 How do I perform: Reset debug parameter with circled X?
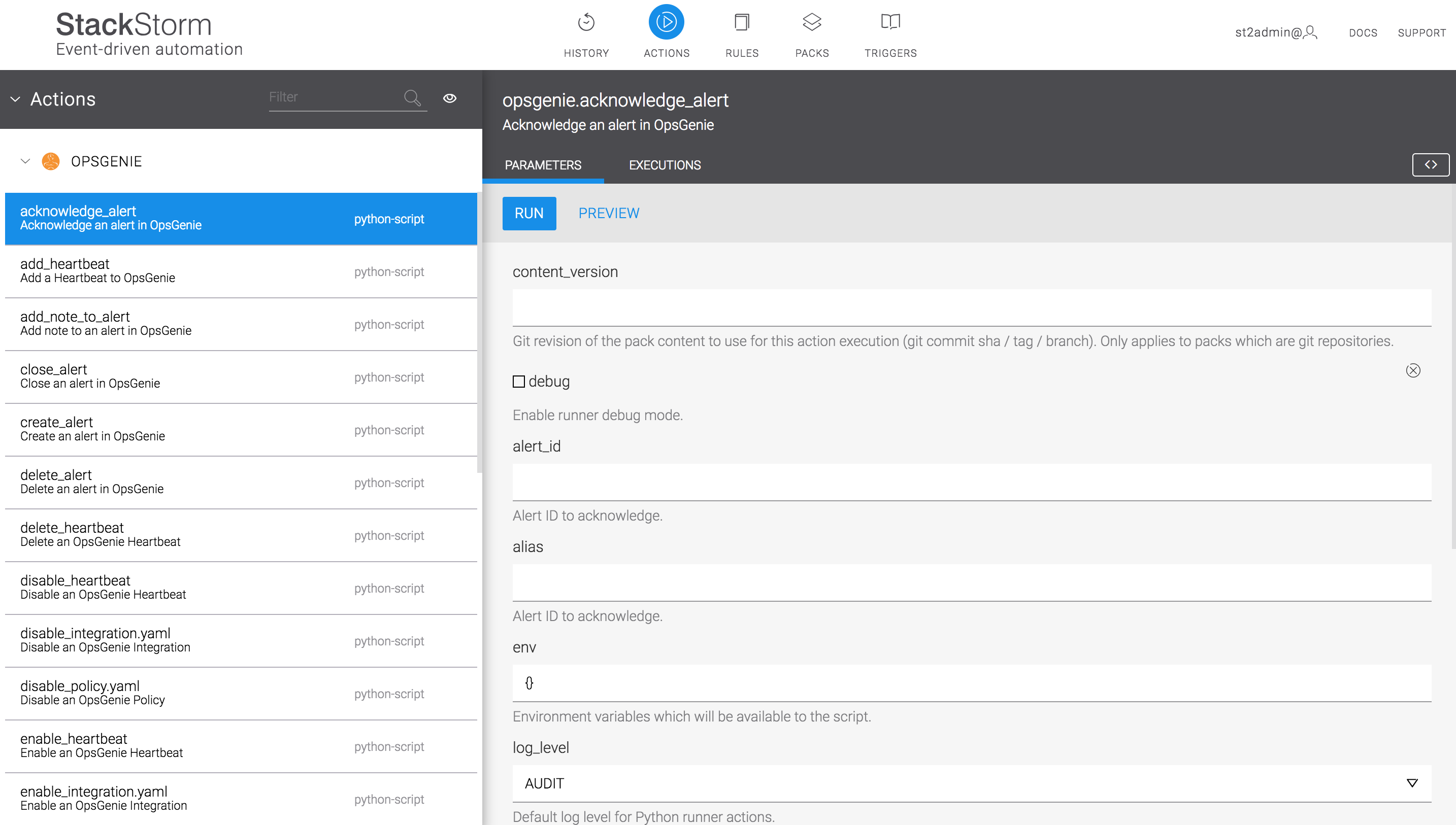(x=1413, y=370)
